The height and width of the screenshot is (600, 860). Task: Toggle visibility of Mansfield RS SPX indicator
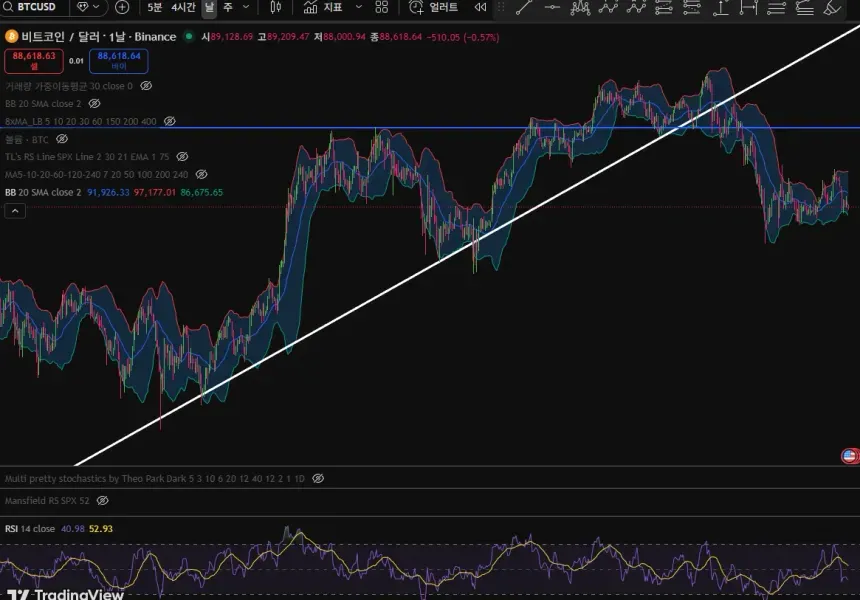[102, 500]
